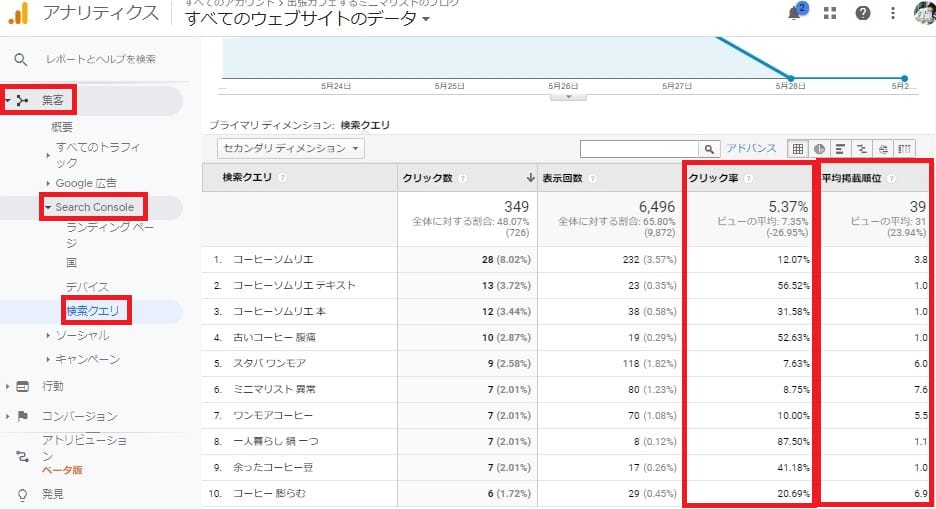Sort by クリック率 column header
This screenshot has width=936, height=509.
(713, 178)
